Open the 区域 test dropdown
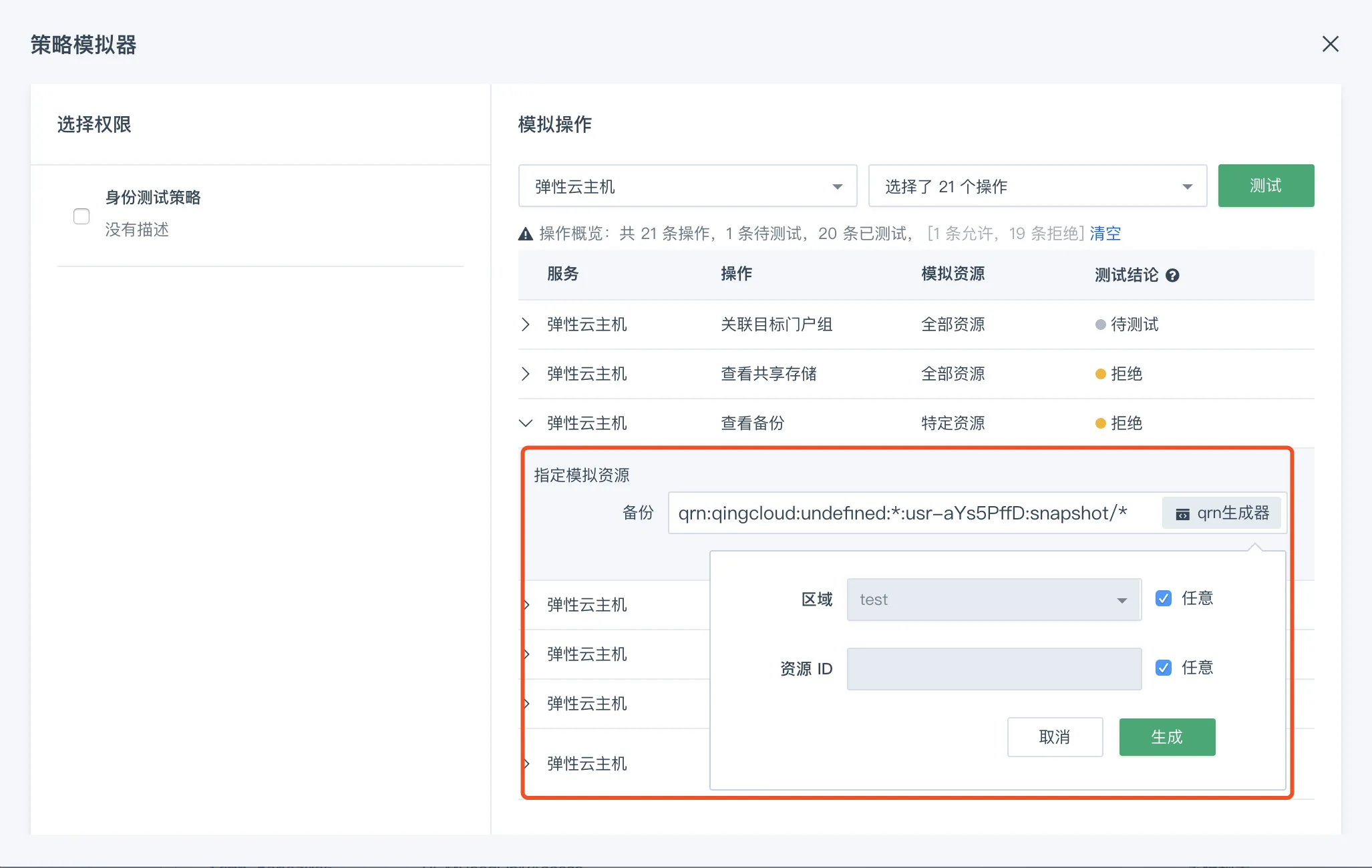This screenshot has height=868, width=1372. tap(993, 600)
